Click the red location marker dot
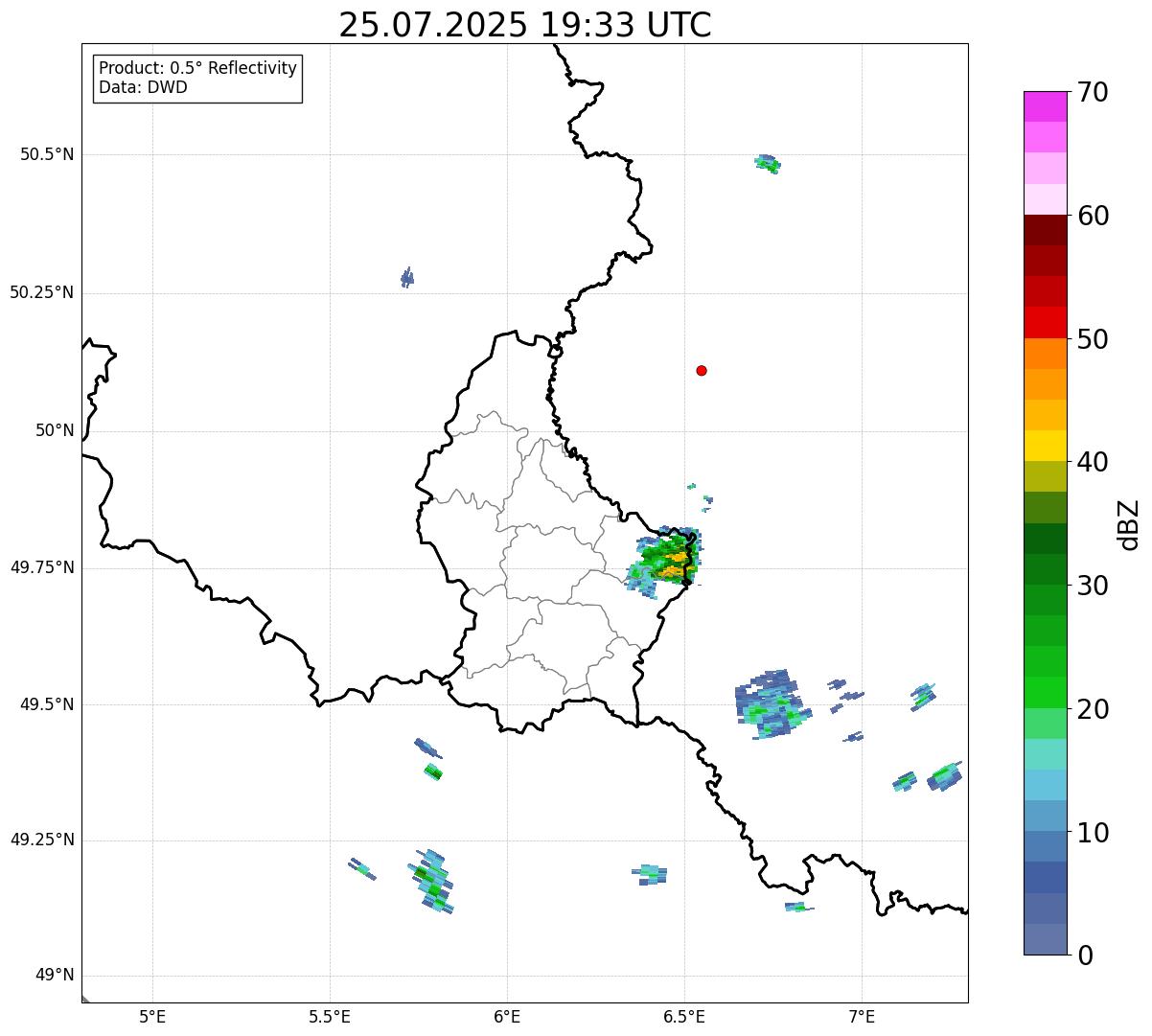This screenshot has height=1036, width=1152. (702, 370)
